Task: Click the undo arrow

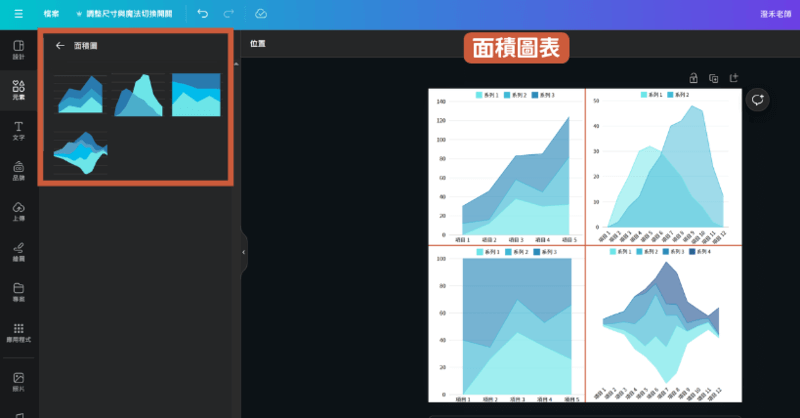Action: (203, 14)
